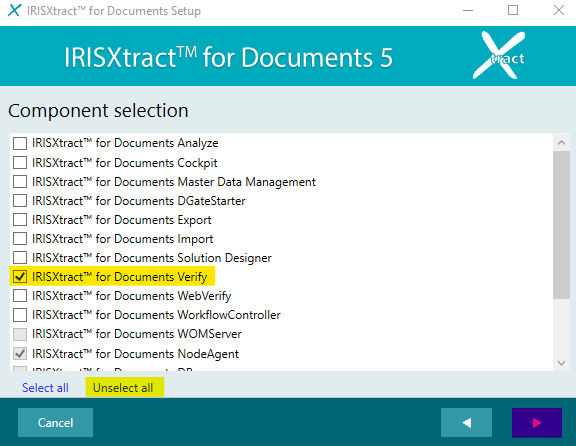Click the Unselect all link
The height and width of the screenshot is (446, 576).
pos(123,388)
